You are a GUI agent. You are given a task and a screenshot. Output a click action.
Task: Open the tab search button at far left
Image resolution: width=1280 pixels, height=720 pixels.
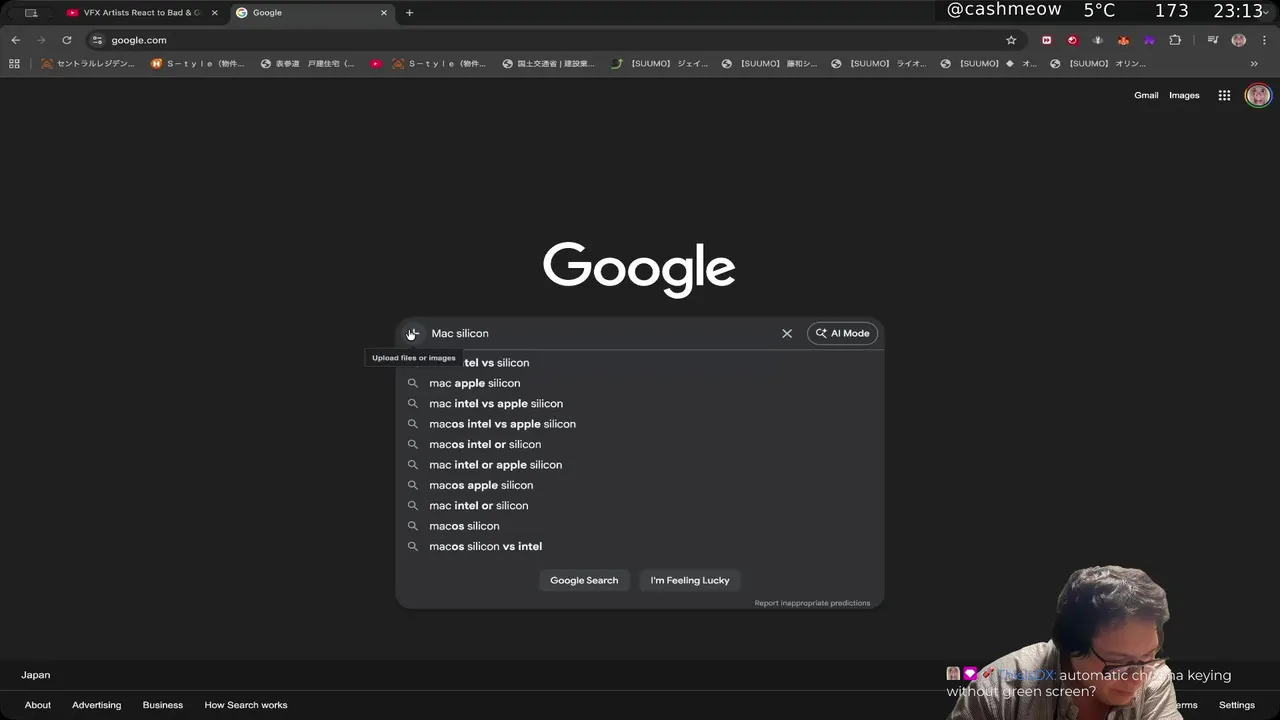[31, 13]
